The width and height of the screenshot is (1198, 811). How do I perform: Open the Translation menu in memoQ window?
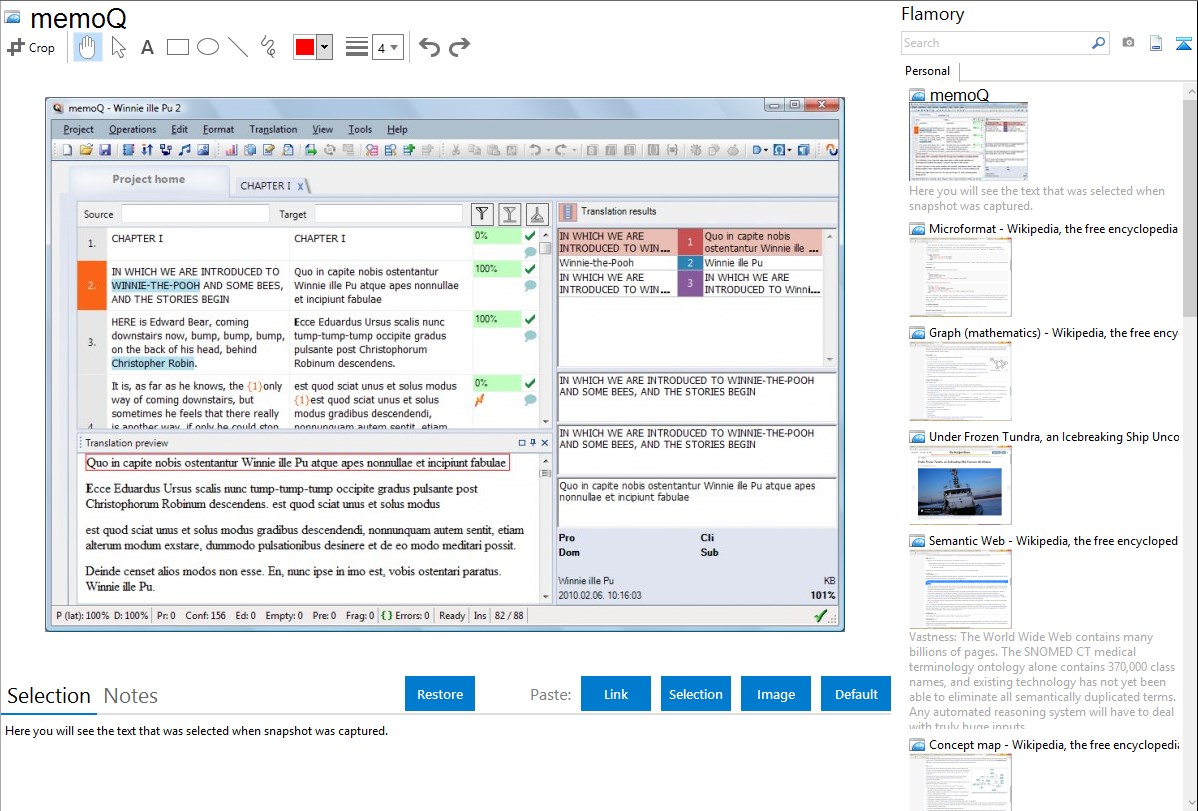click(273, 129)
